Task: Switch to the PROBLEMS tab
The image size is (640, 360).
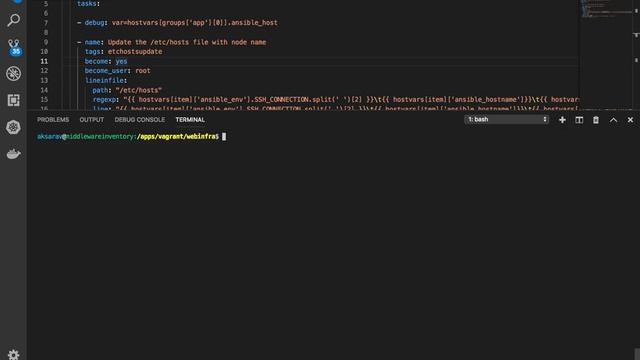Action: pos(53,120)
